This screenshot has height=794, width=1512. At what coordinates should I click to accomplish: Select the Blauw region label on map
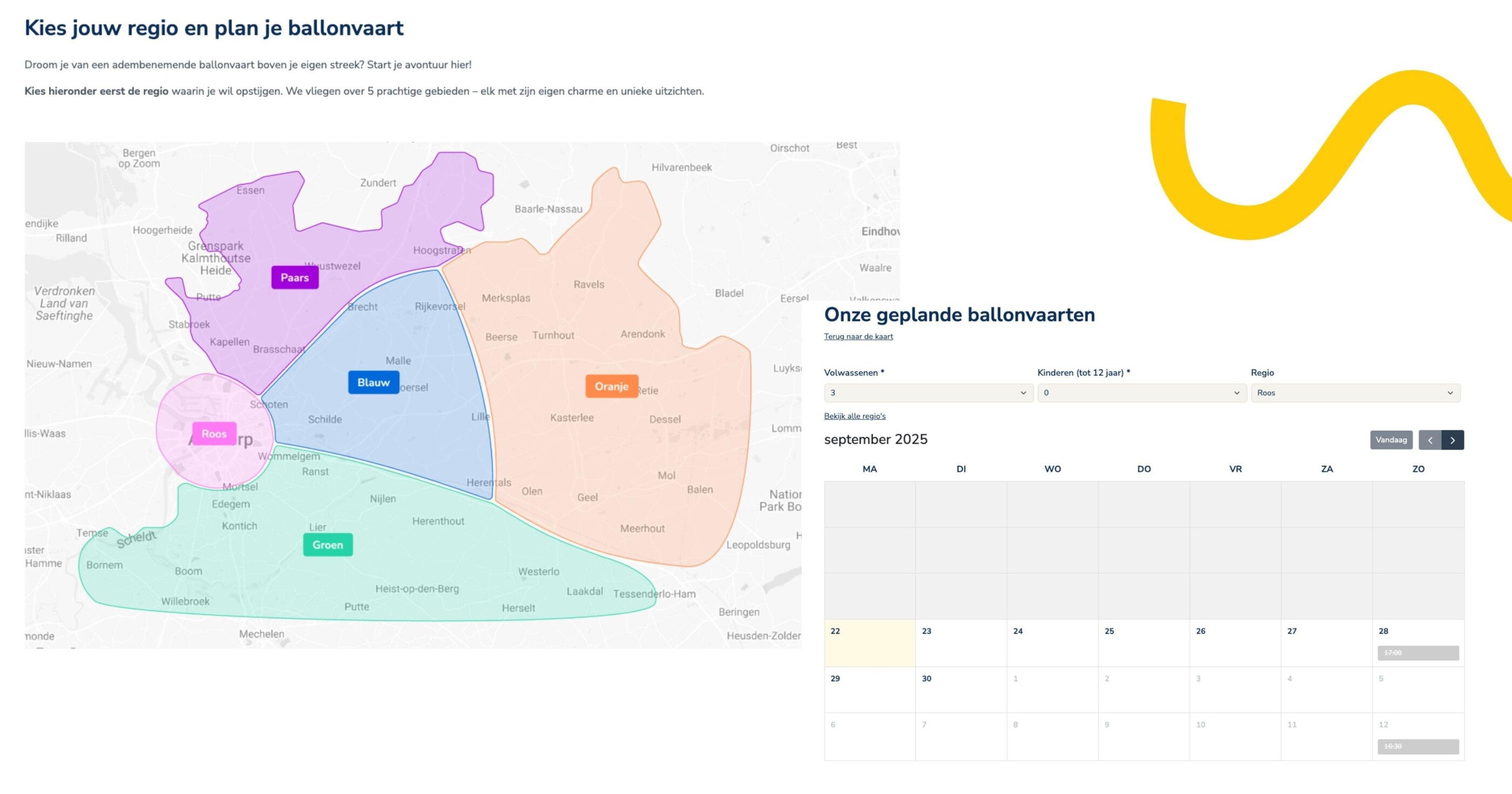coord(373,382)
